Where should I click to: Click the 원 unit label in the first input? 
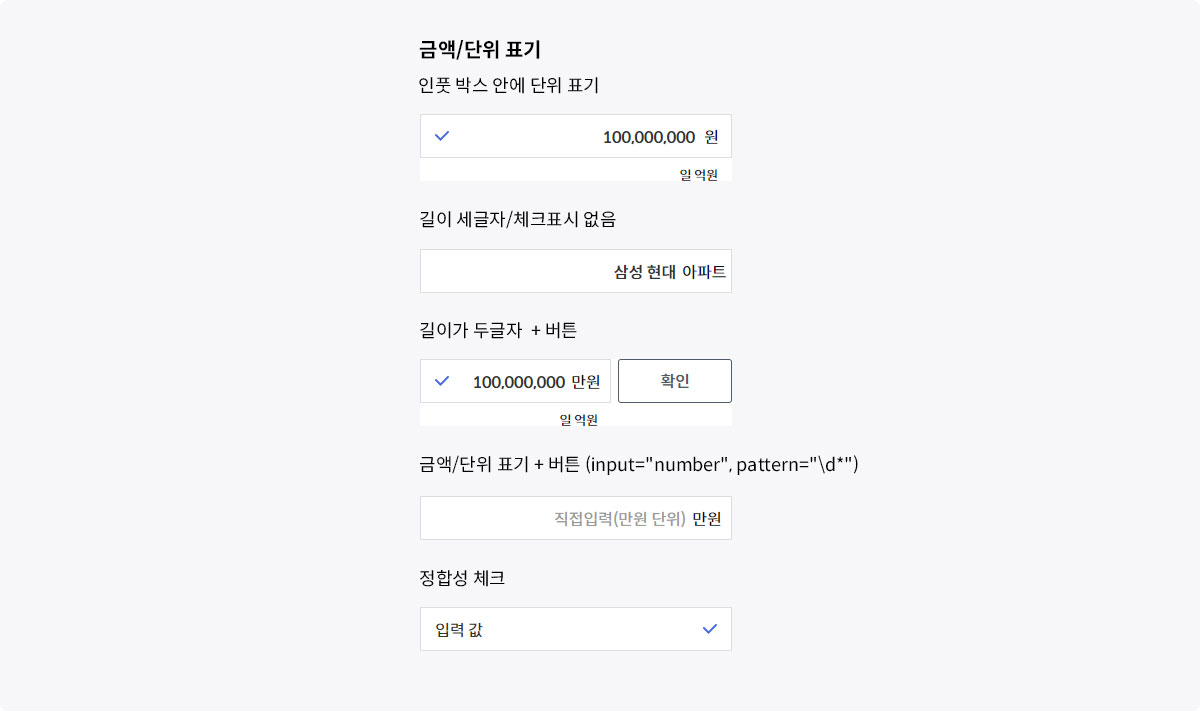(x=711, y=137)
